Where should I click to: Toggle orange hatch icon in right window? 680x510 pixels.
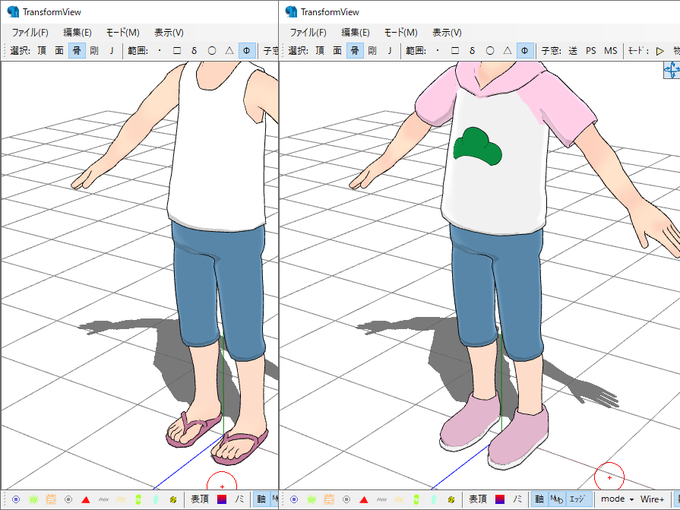[x=329, y=500]
